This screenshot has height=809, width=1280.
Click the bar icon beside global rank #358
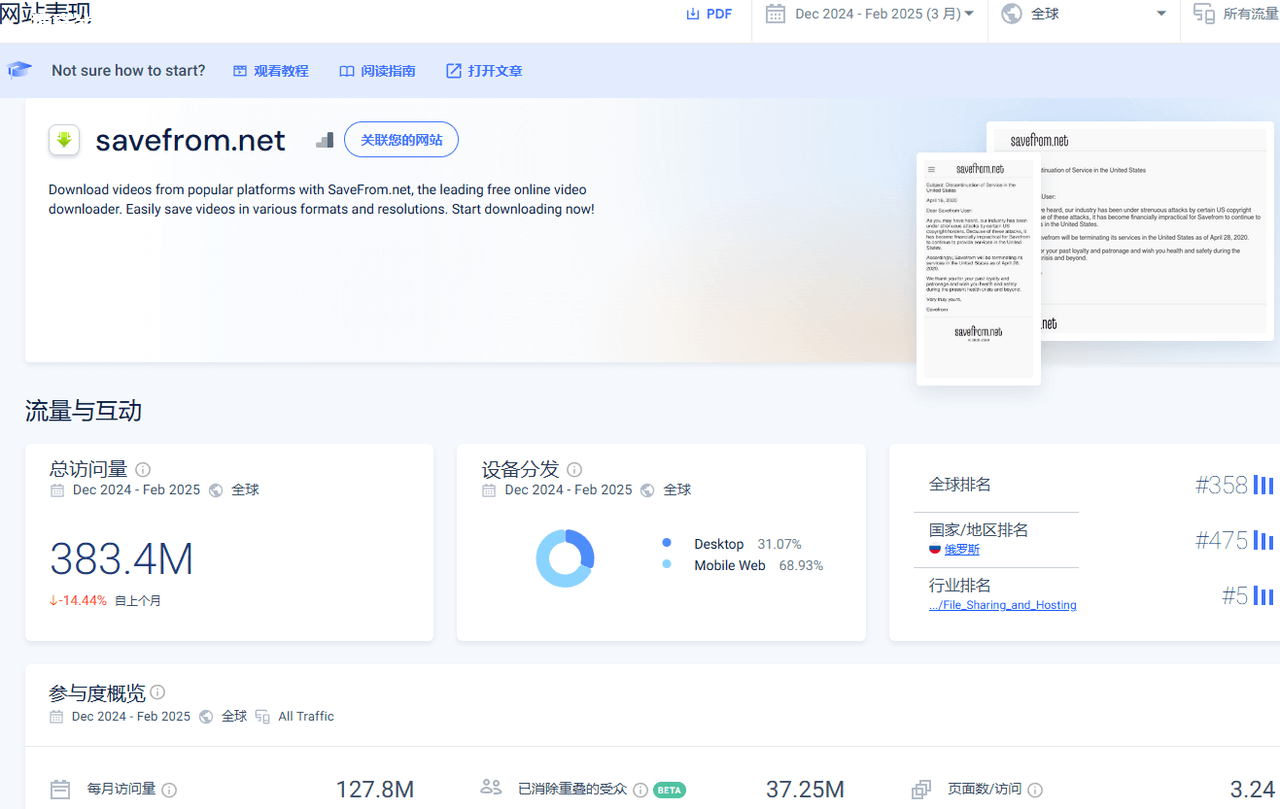[x=1263, y=485]
